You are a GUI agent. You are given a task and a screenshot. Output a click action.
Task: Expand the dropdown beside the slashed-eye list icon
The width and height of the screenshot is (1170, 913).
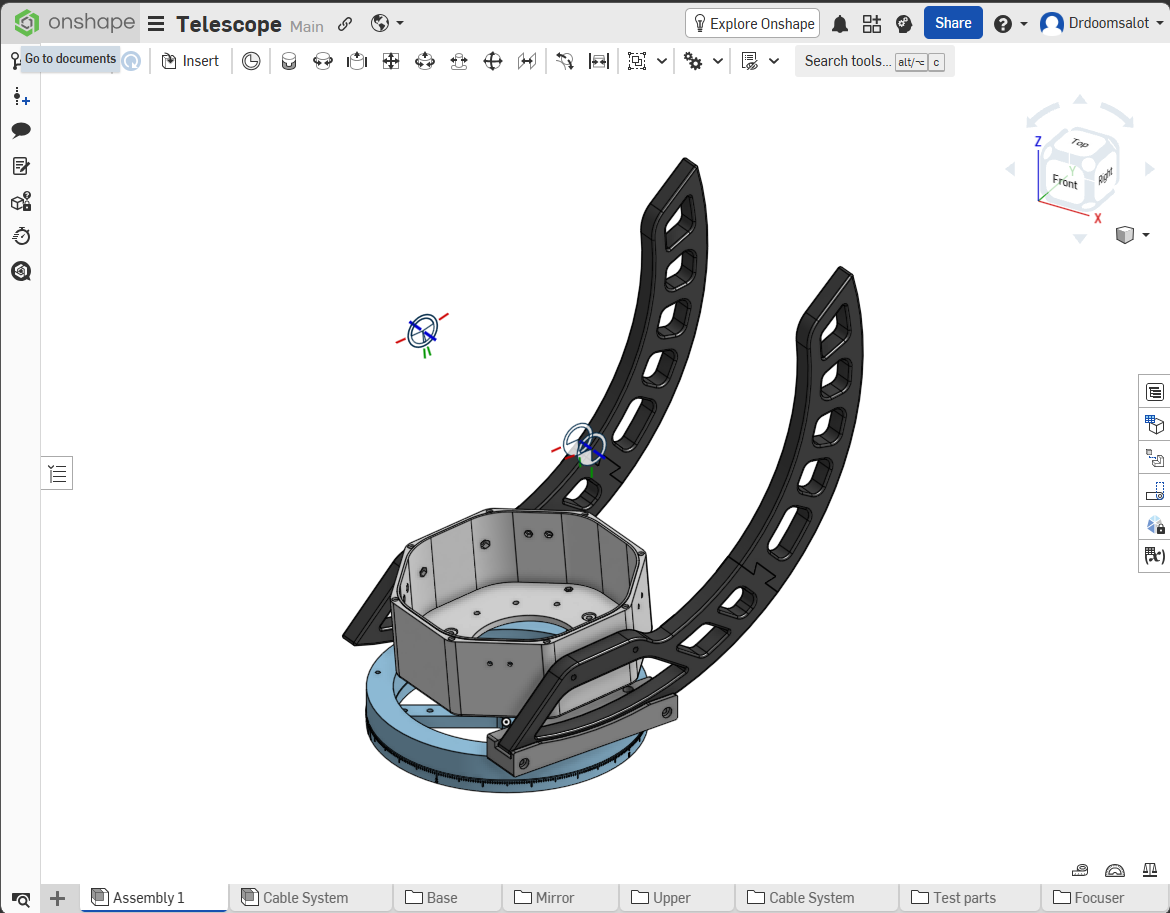pos(774,61)
